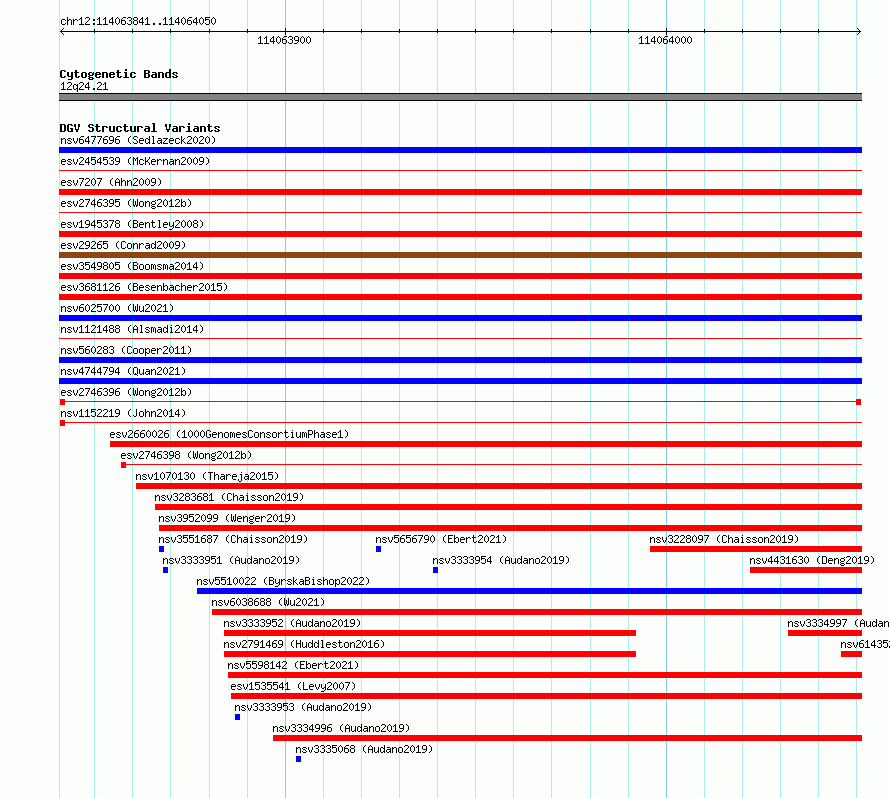The width and height of the screenshot is (890, 798).
Task: Click the blue nsv5656790 marker square
Action: pyautogui.click(x=379, y=549)
